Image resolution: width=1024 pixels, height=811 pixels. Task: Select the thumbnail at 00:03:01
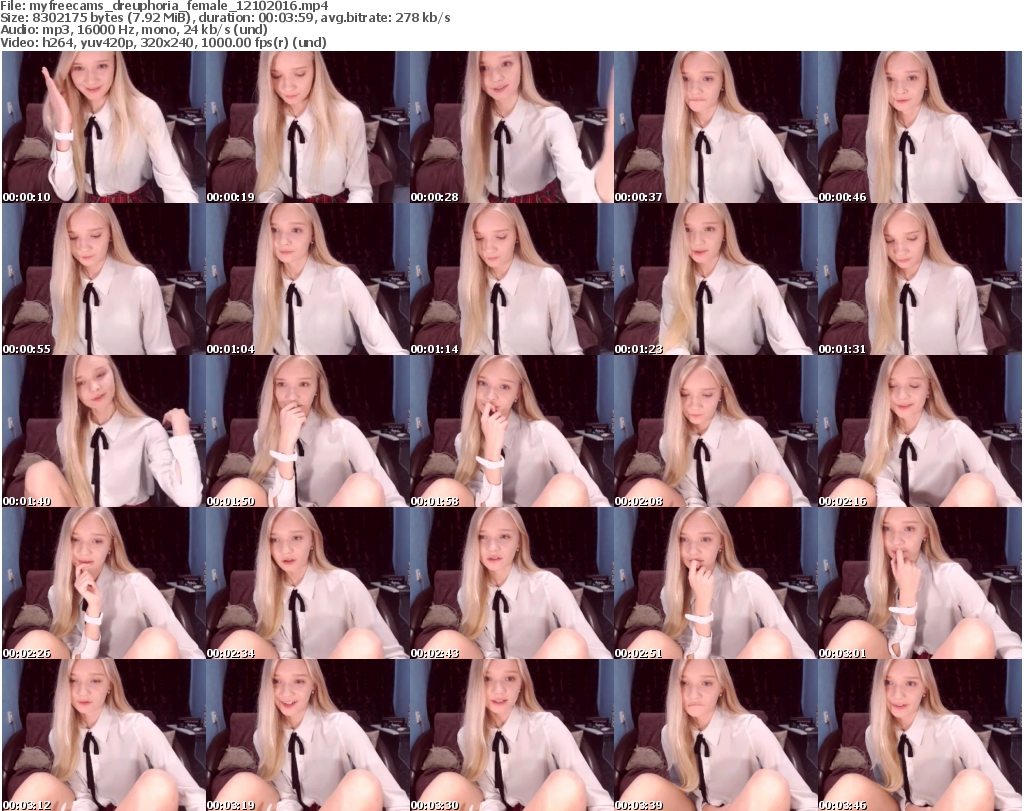(918, 583)
